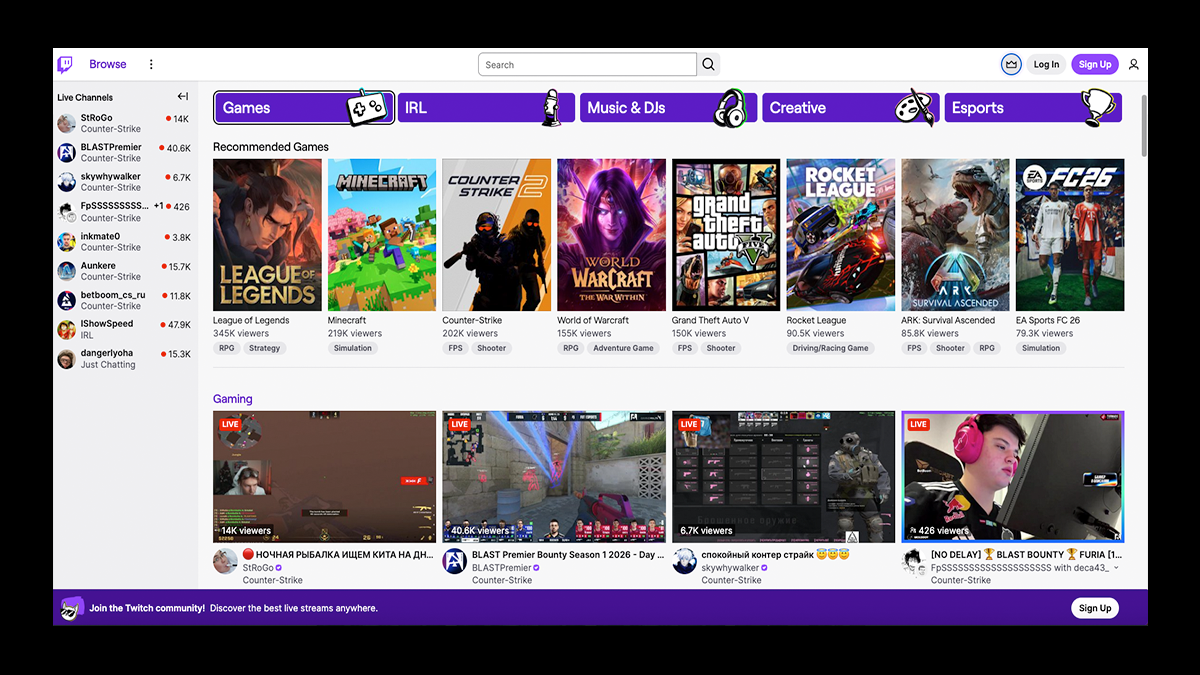The width and height of the screenshot is (1200, 675).
Task: Open the Minecraft game cover thumbnail
Action: click(381, 235)
